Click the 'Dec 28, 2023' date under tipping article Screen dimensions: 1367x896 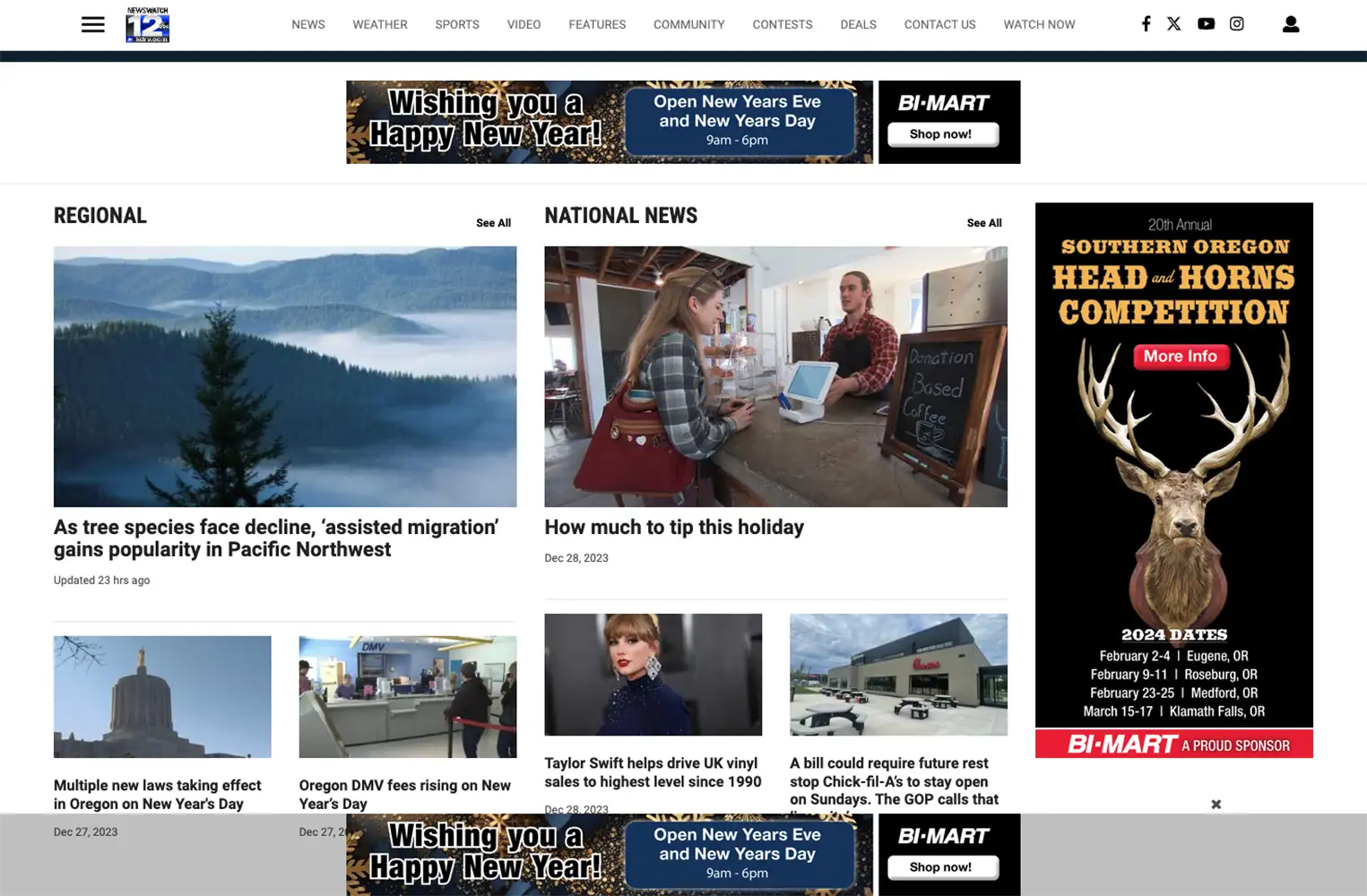click(576, 558)
